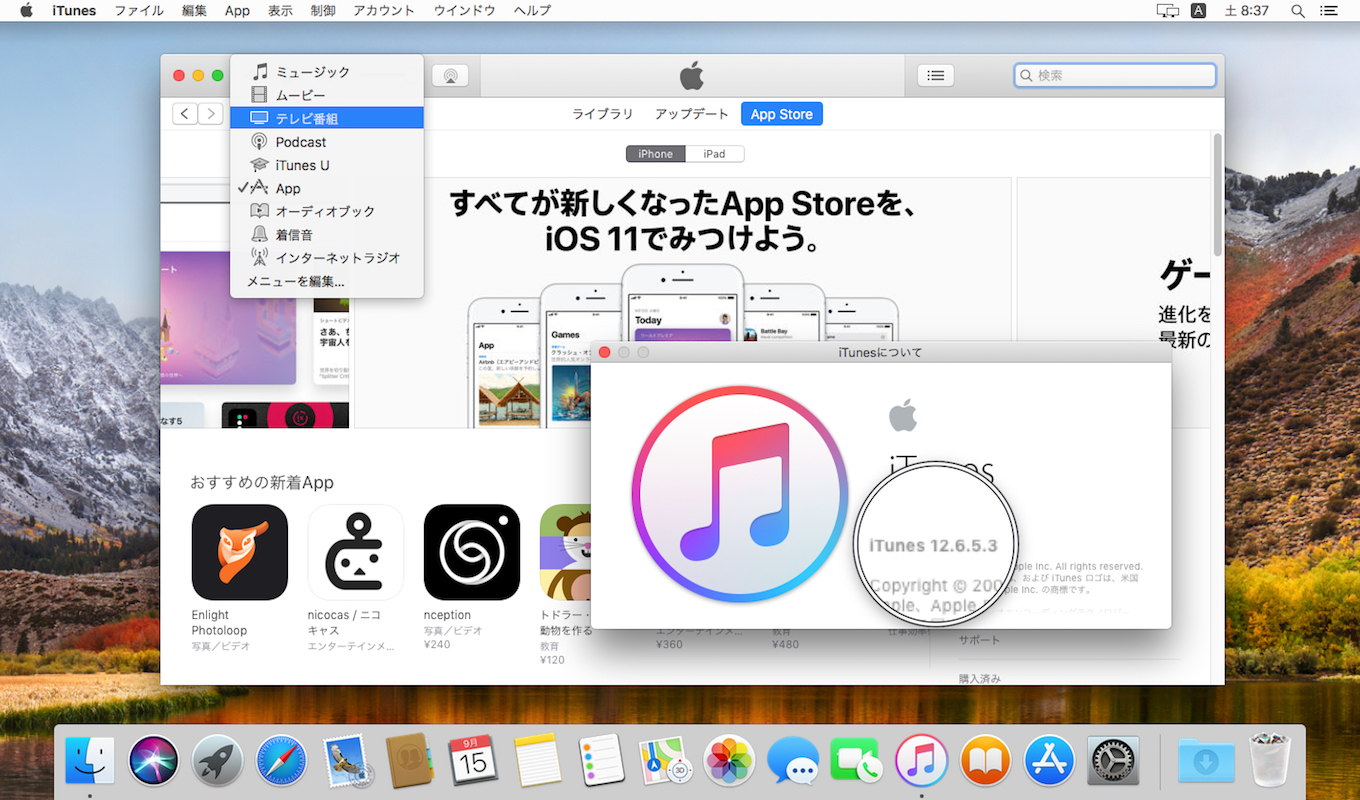1360x800 pixels.
Task: Open メニューを編集... option
Action: (327, 281)
